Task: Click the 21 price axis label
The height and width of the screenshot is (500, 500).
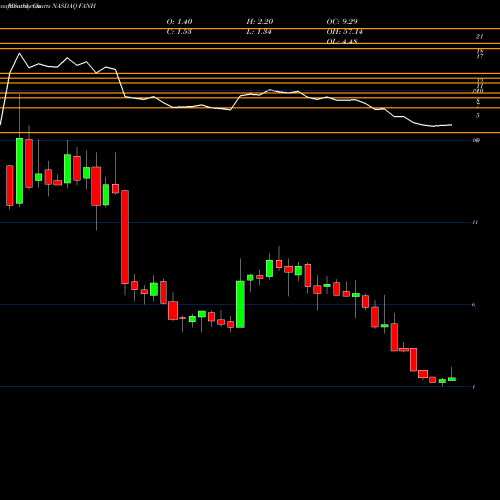Action: coord(479,37)
